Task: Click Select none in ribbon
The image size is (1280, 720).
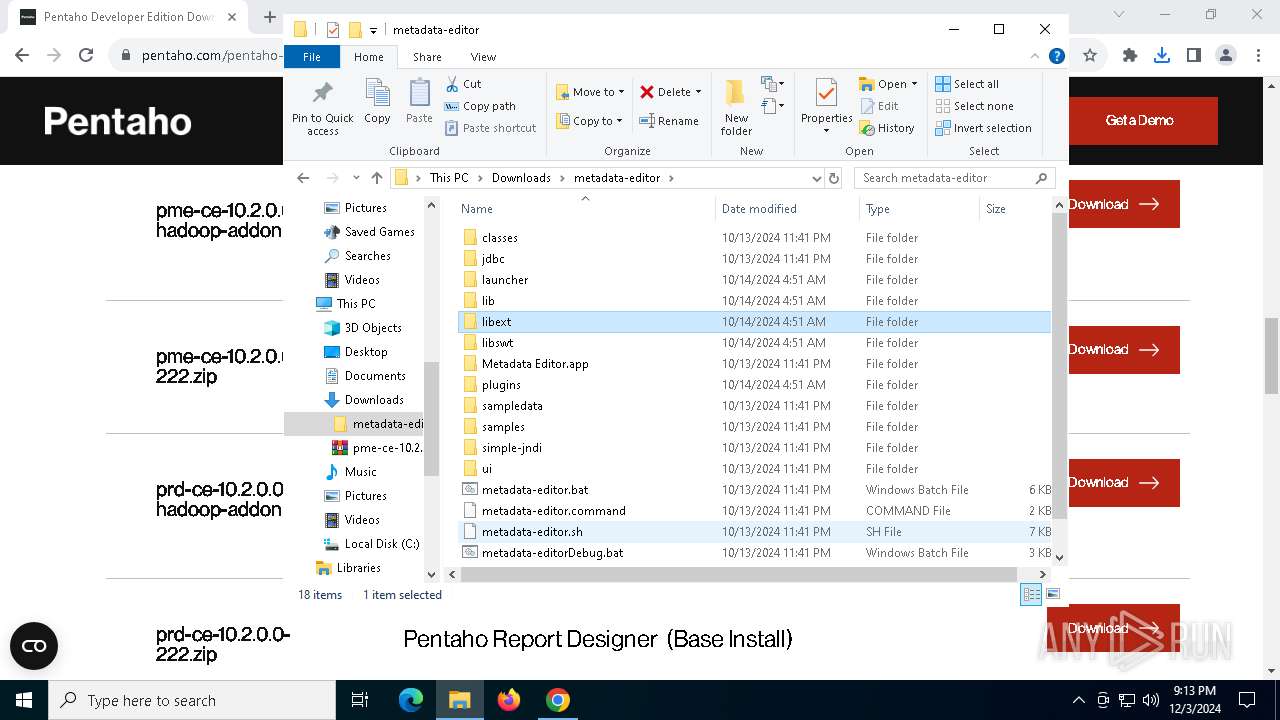Action: point(974,106)
